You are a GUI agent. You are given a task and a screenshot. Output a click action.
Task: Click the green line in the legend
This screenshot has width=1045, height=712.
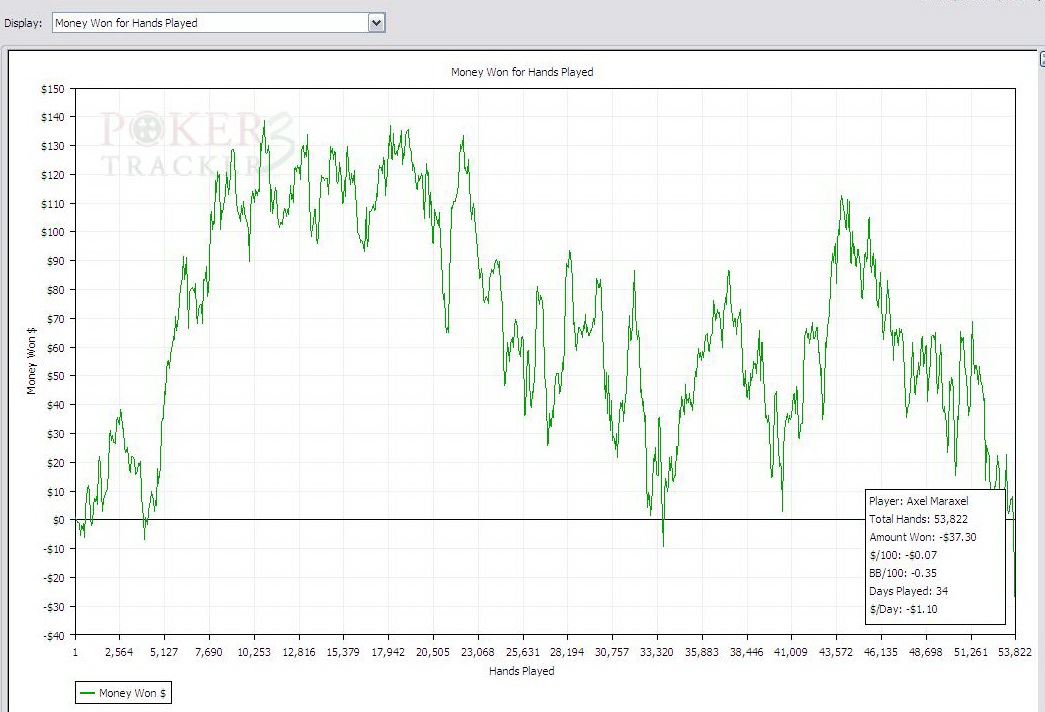click(x=87, y=692)
